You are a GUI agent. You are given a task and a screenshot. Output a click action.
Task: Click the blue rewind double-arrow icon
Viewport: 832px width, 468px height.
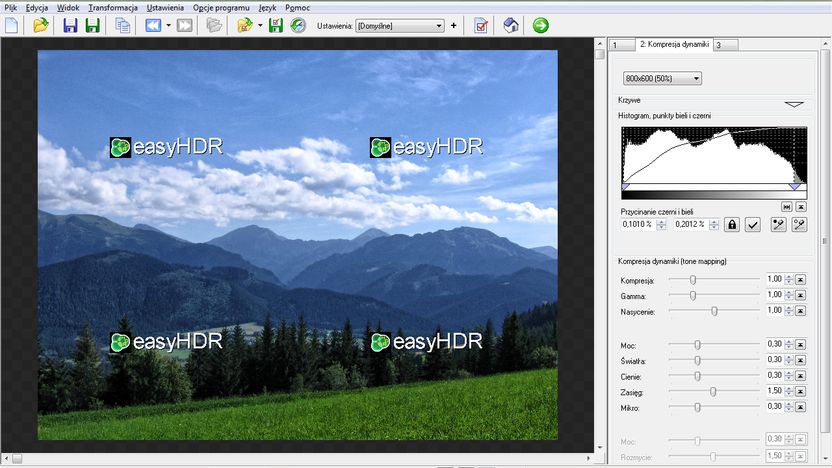coord(153,25)
